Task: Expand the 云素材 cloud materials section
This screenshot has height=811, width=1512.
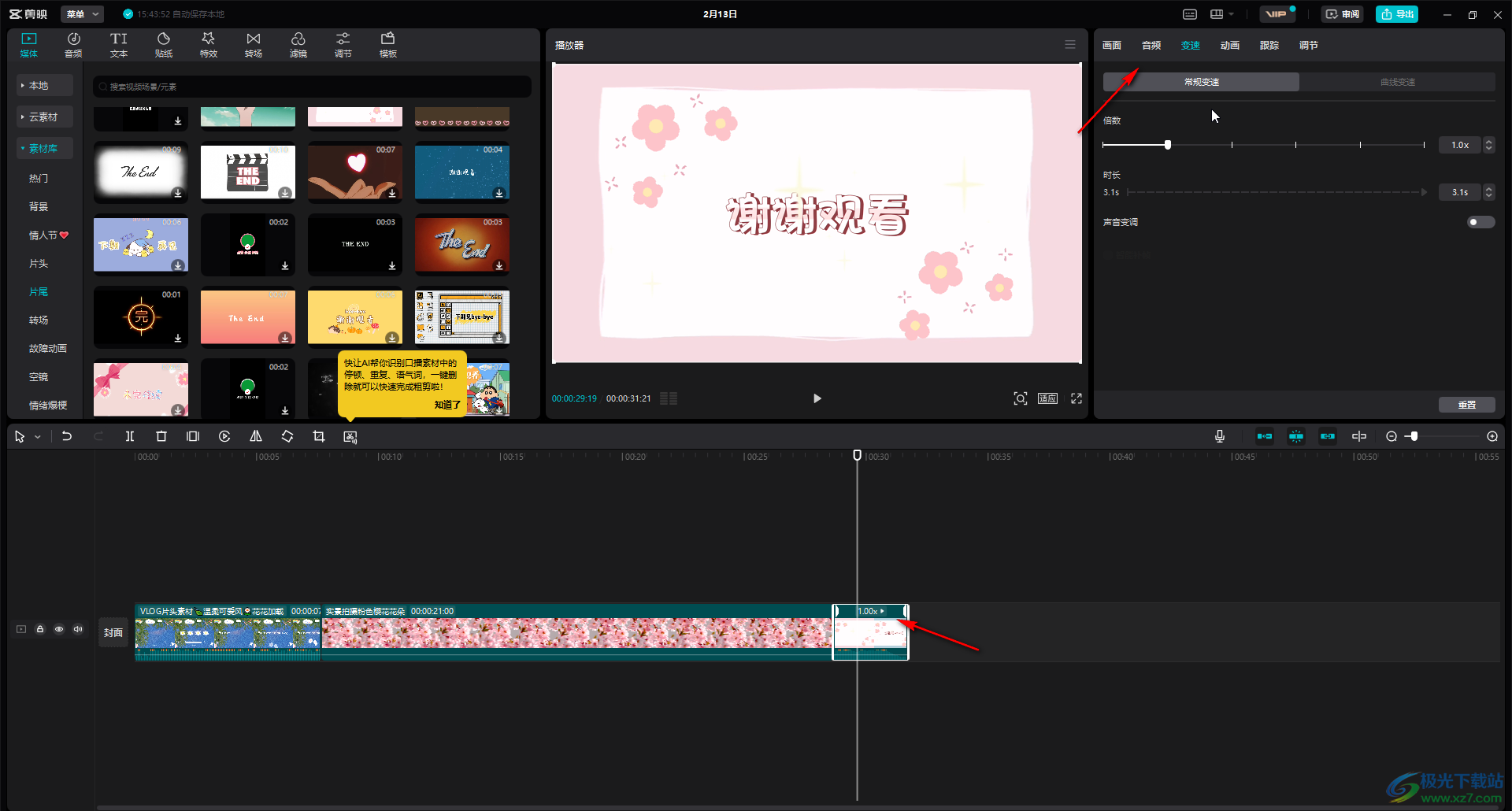Action: tap(45, 117)
